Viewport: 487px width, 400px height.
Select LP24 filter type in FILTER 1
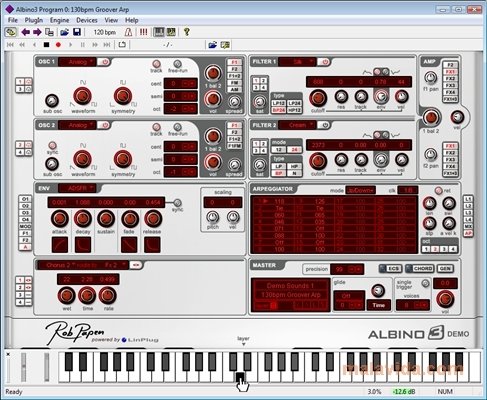(x=294, y=103)
